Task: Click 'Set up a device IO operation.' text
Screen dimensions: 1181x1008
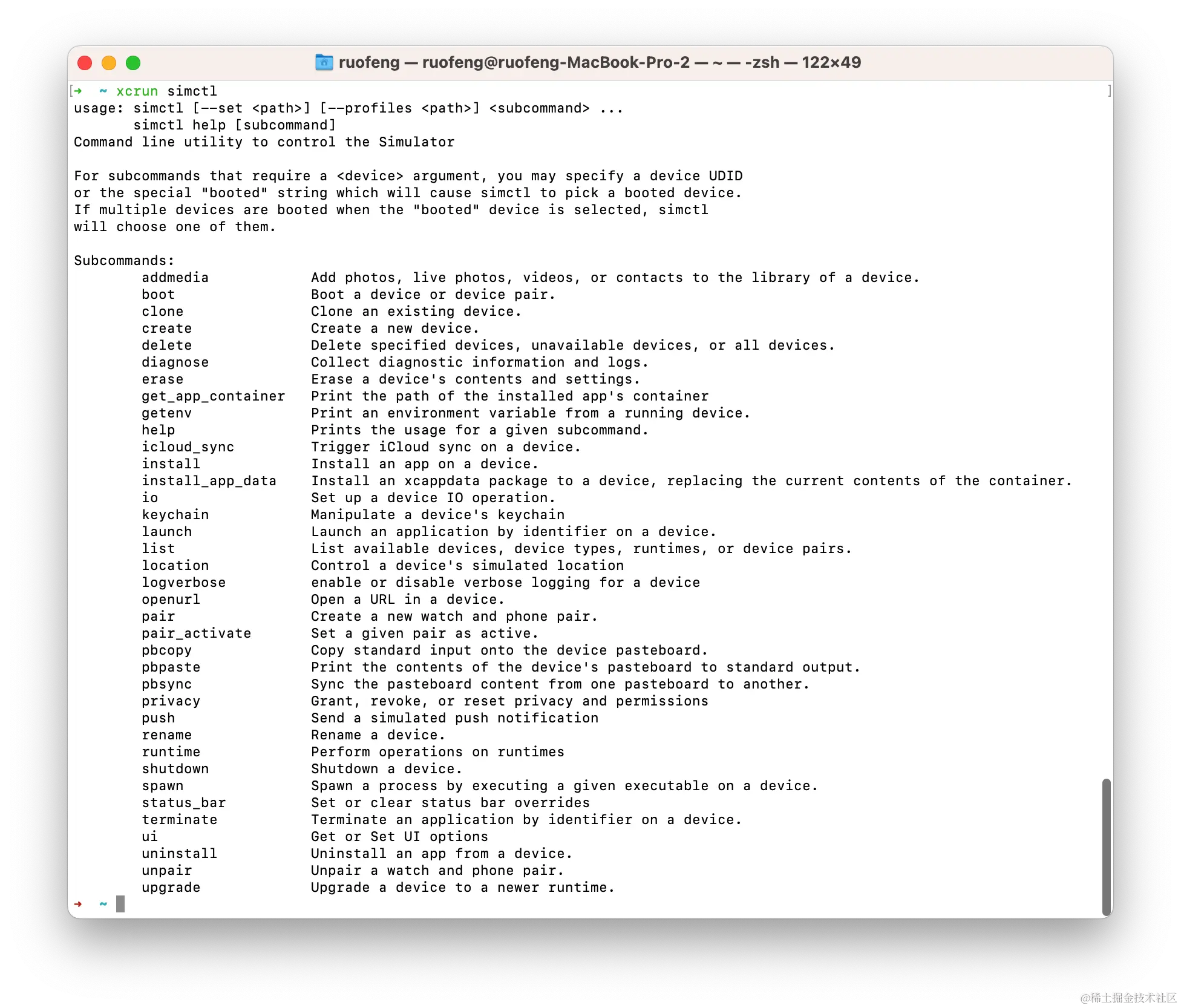Action: coord(433,498)
